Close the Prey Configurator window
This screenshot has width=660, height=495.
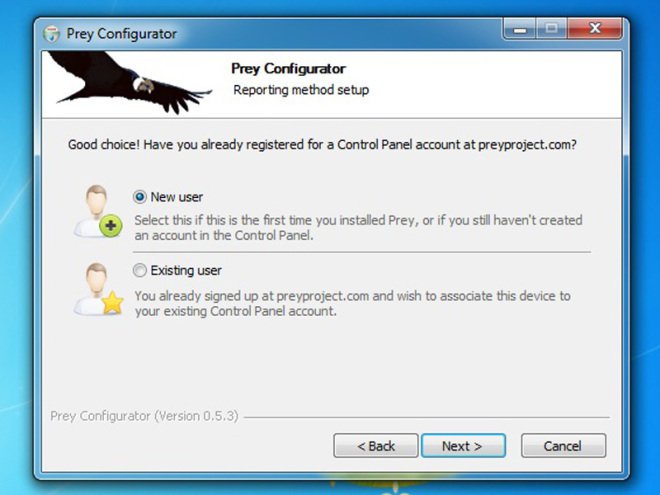tap(595, 29)
